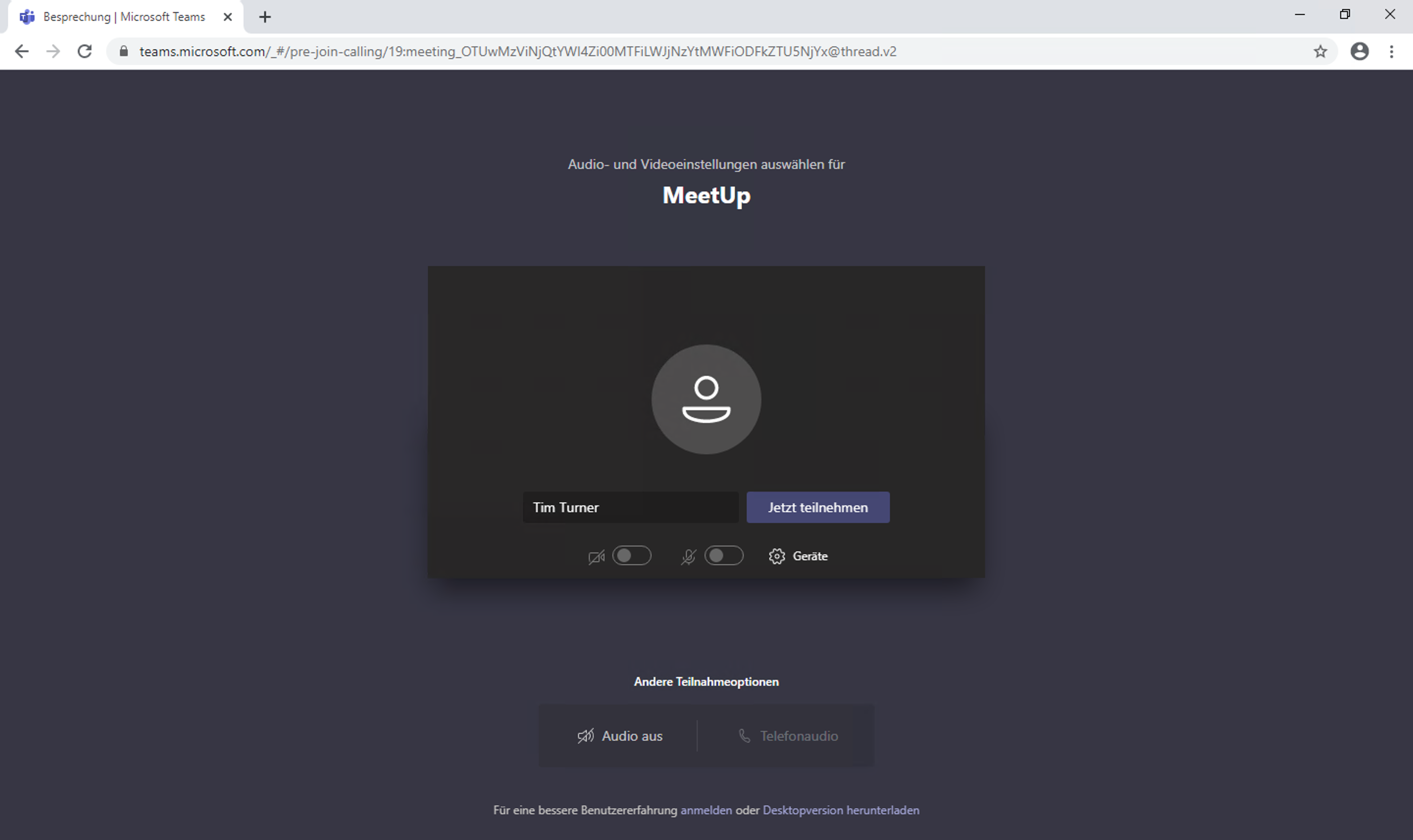Minimize the Chrome window
Image resolution: width=1413 pixels, height=840 pixels.
coord(1300,15)
